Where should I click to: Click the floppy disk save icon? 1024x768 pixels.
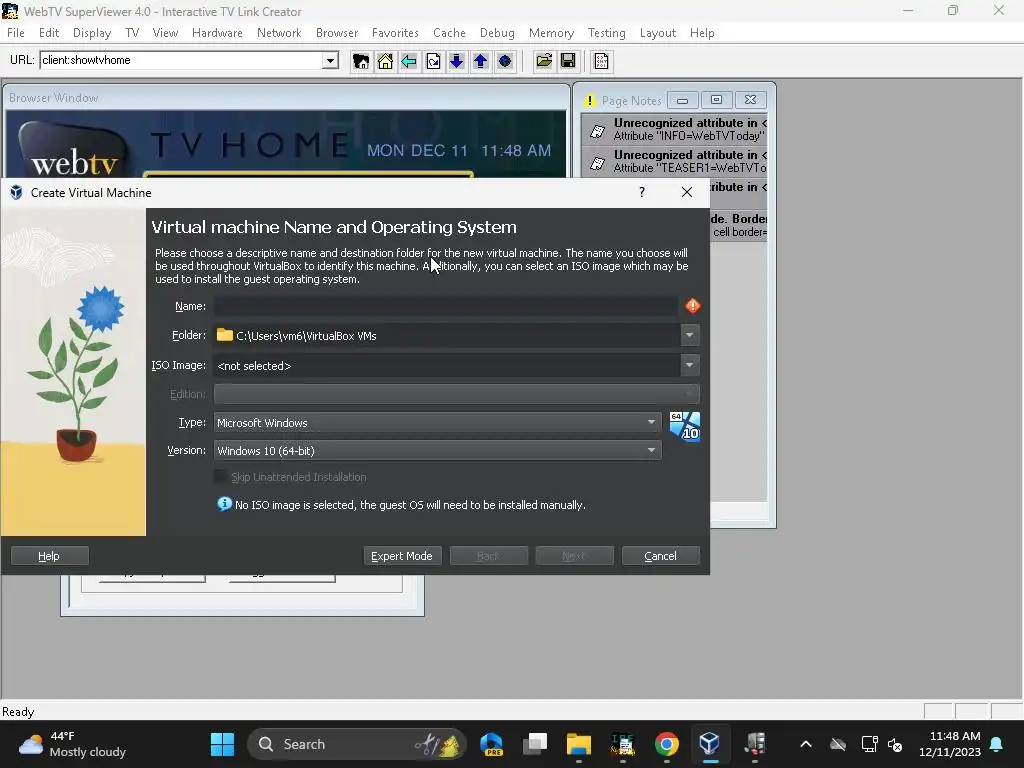(568, 61)
